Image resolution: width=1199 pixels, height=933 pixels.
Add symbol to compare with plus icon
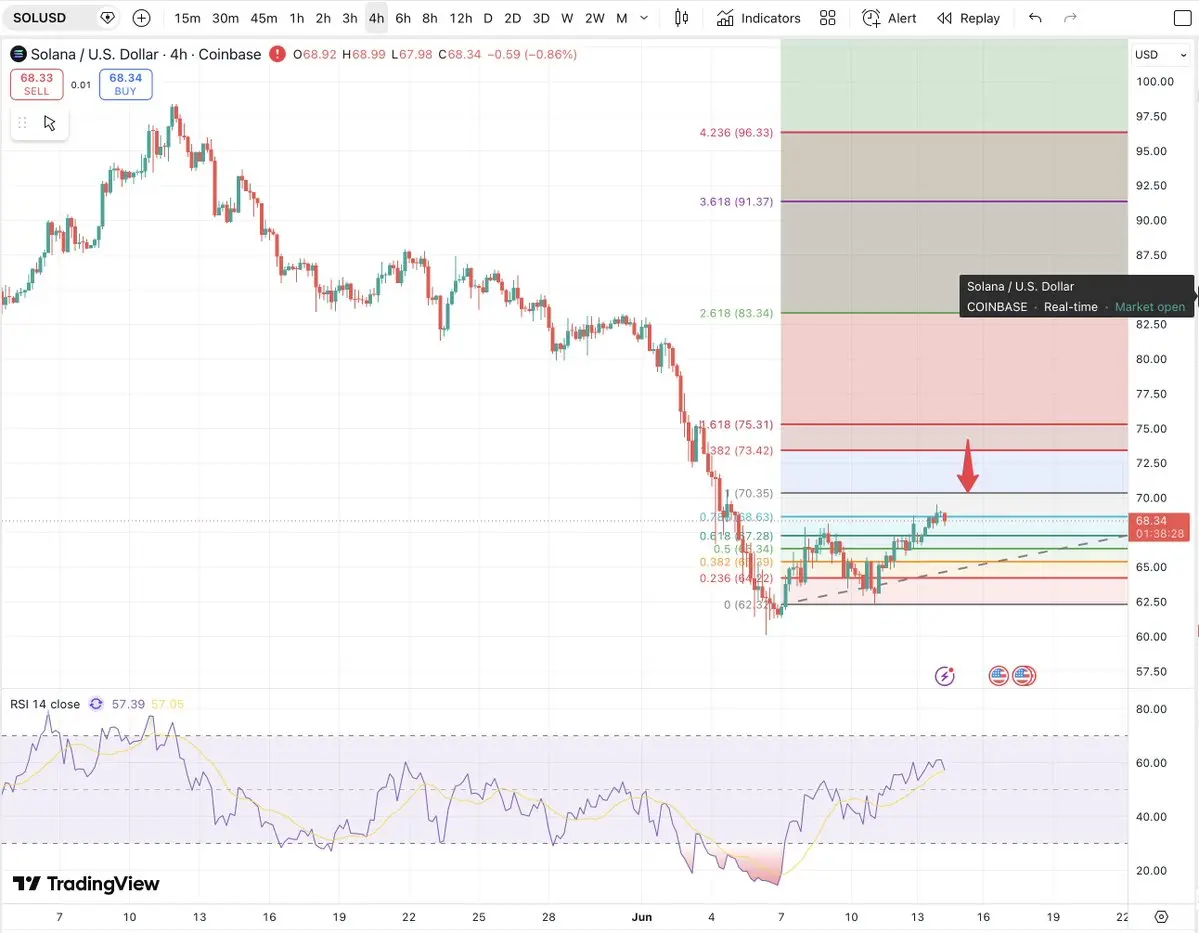[141, 18]
